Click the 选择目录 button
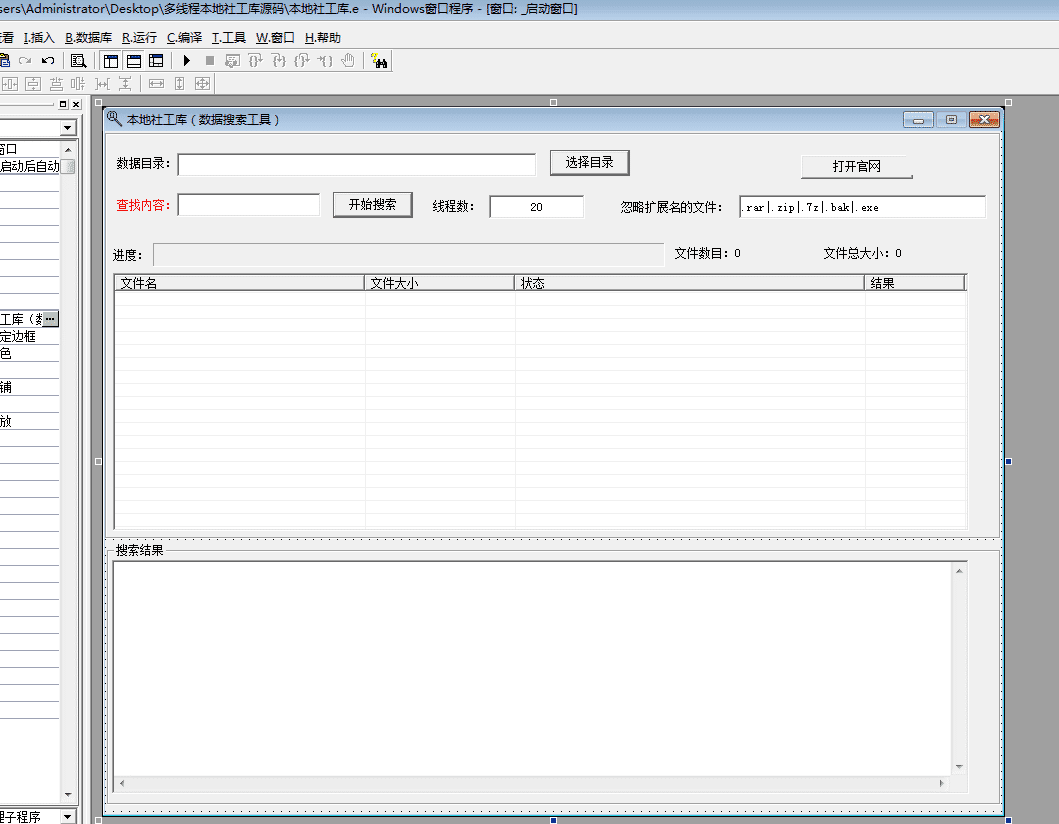Screen dimensions: 1059x824 point(589,163)
